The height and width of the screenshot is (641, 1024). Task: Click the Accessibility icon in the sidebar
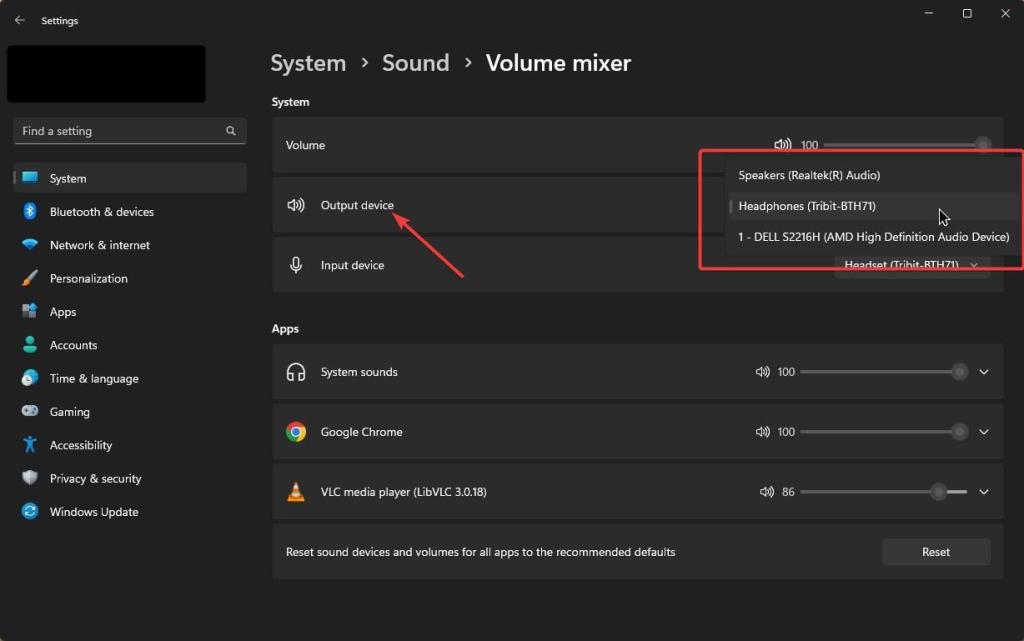(x=27, y=444)
